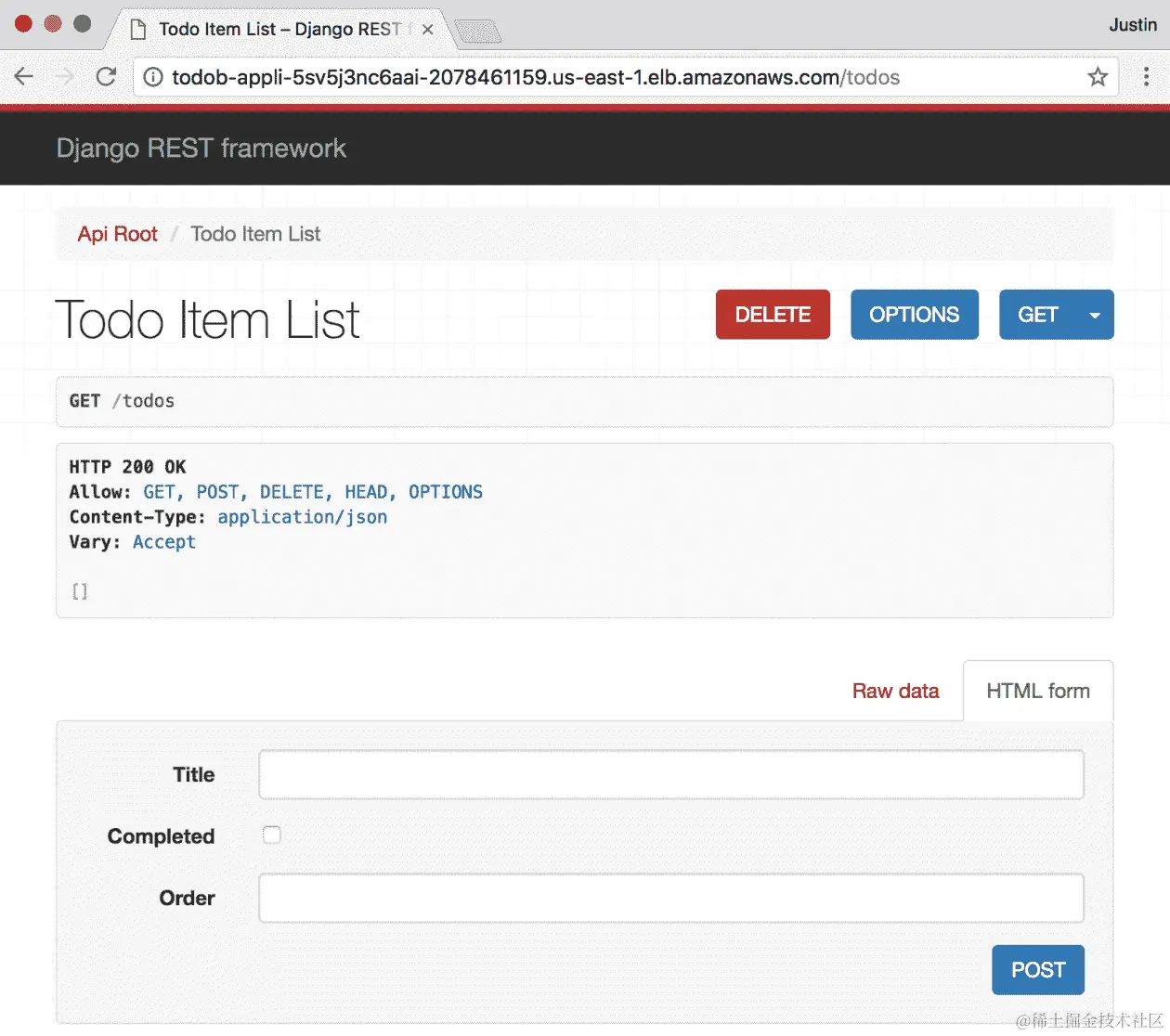Screen dimensions: 1170x1036
Task: Click 'application/json' content type value
Action: [303, 517]
